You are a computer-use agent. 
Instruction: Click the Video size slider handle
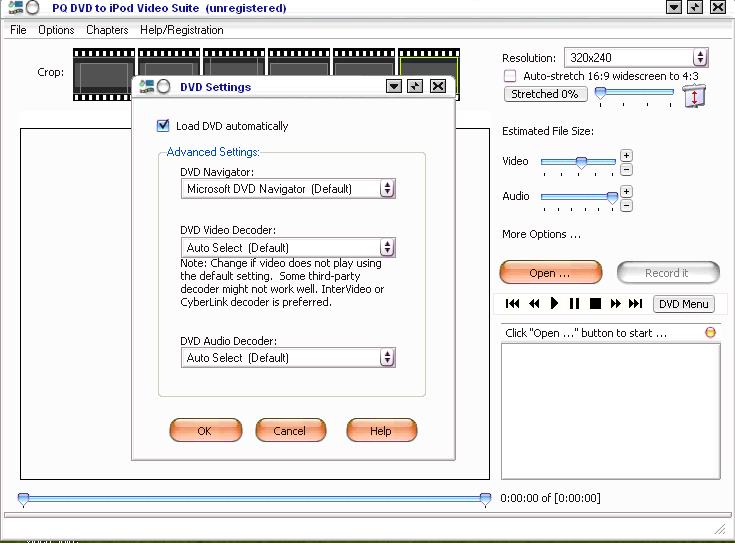[581, 162]
